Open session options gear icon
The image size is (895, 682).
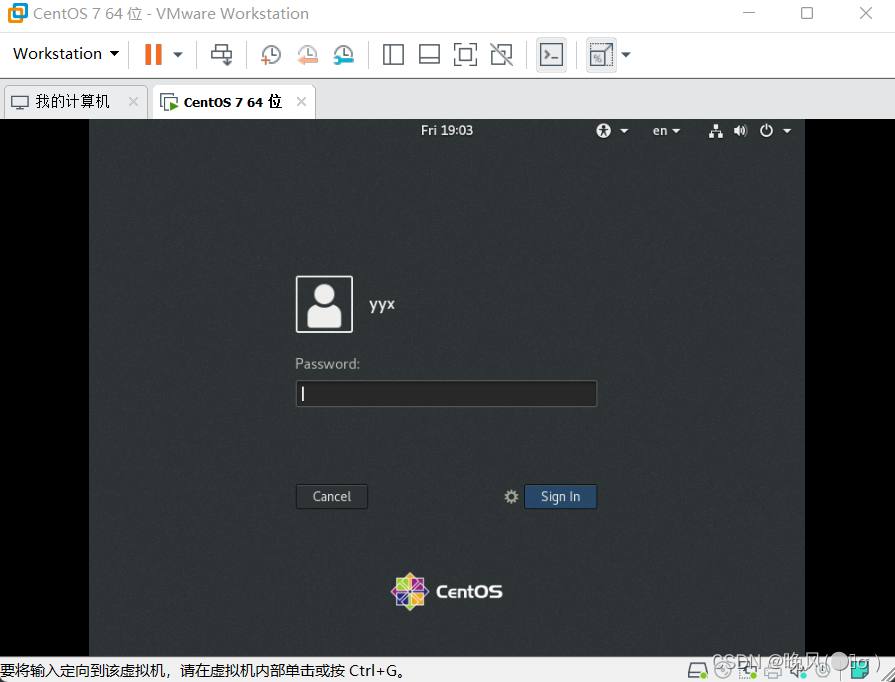coord(511,497)
